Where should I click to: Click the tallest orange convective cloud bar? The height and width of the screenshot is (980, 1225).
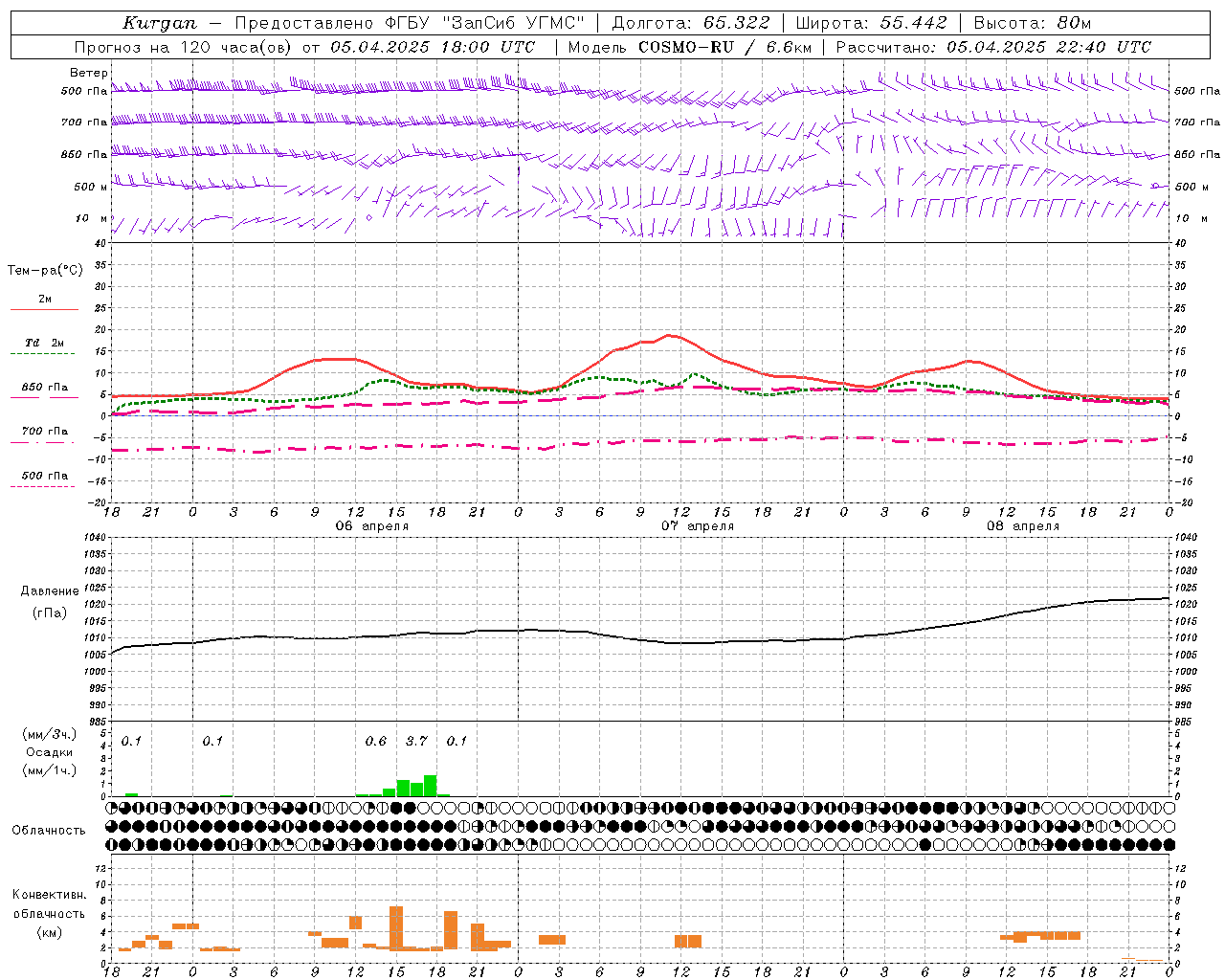coord(396,927)
